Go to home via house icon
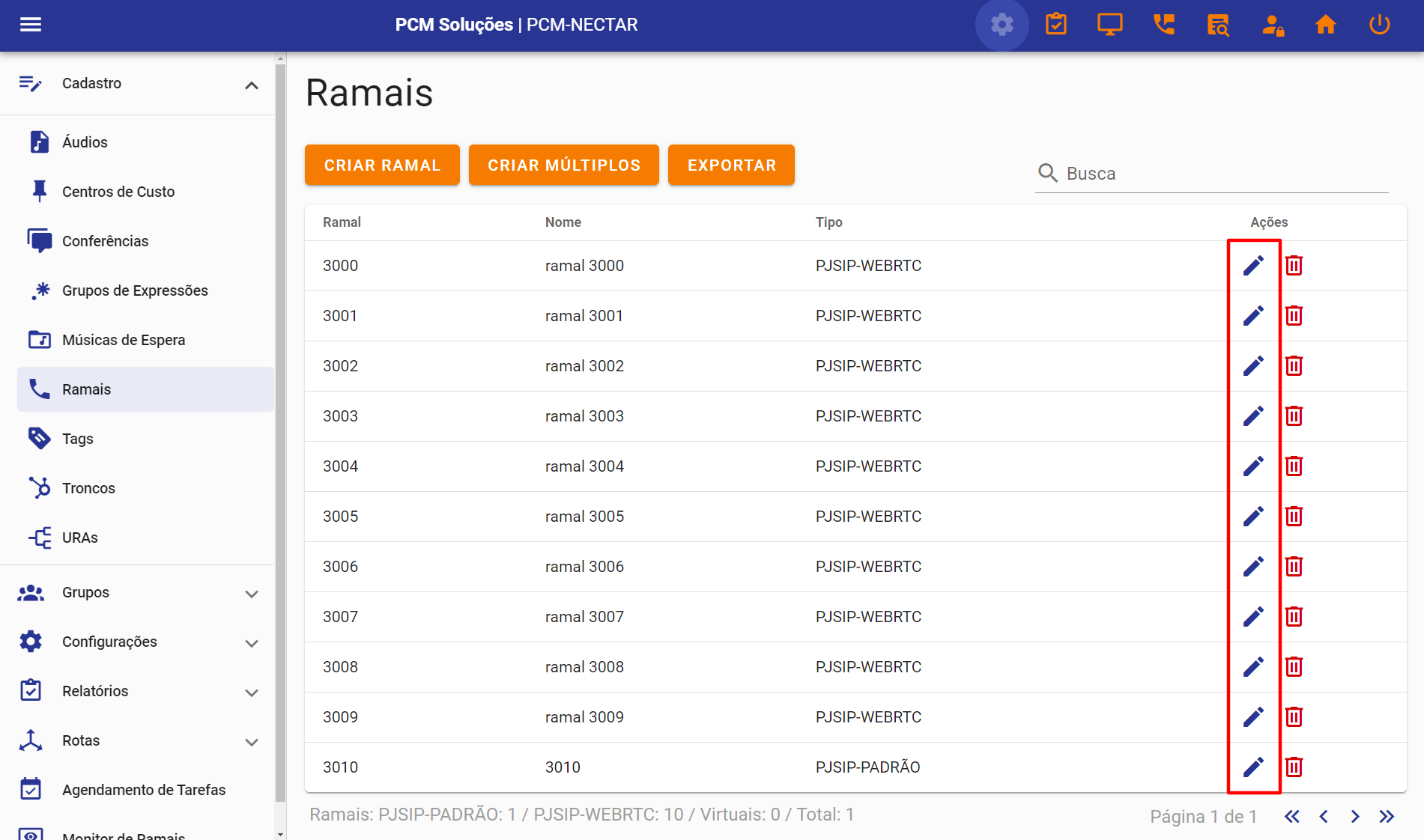 click(1326, 25)
